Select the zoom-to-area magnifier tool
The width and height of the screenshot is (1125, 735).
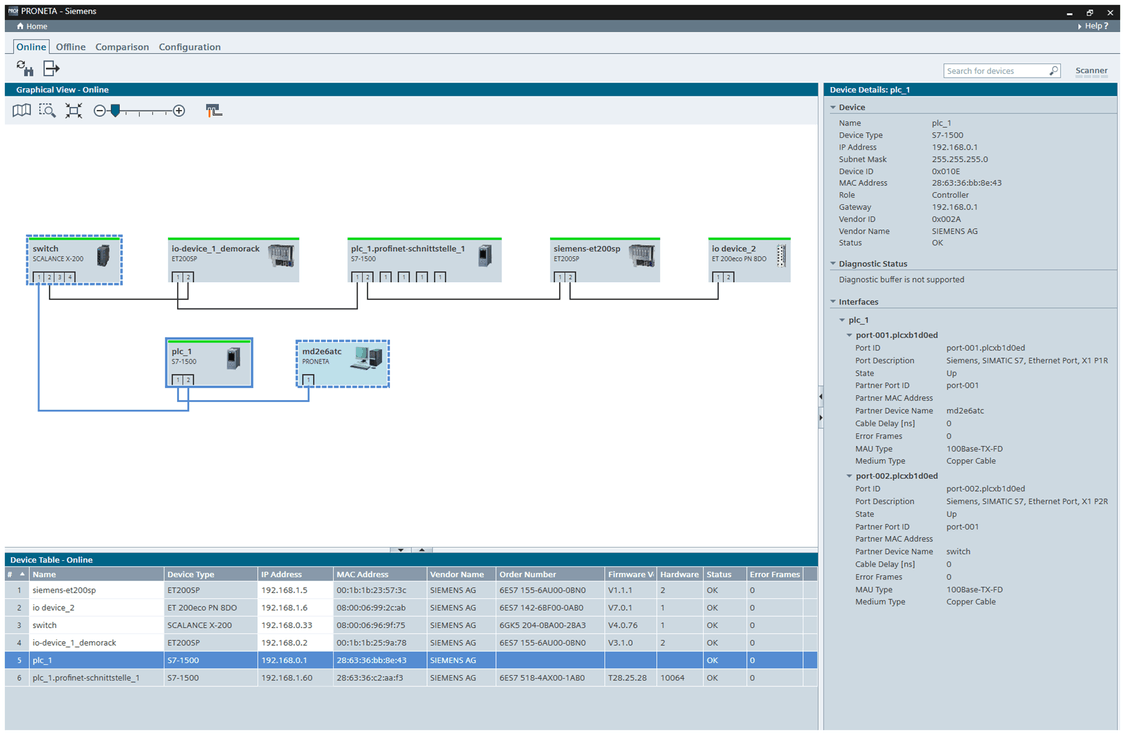(47, 111)
